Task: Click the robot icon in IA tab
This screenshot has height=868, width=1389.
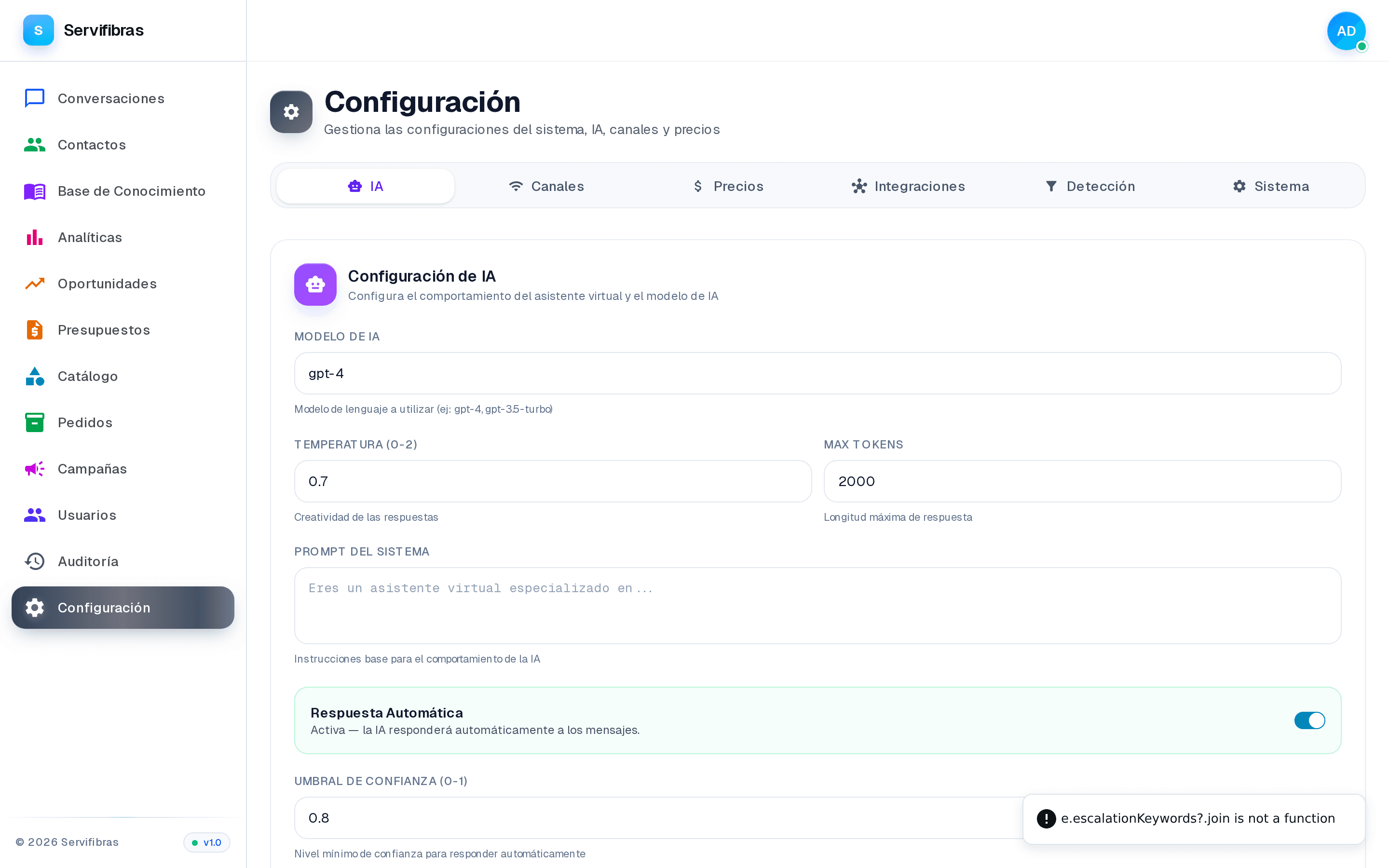Action: pyautogui.click(x=355, y=186)
